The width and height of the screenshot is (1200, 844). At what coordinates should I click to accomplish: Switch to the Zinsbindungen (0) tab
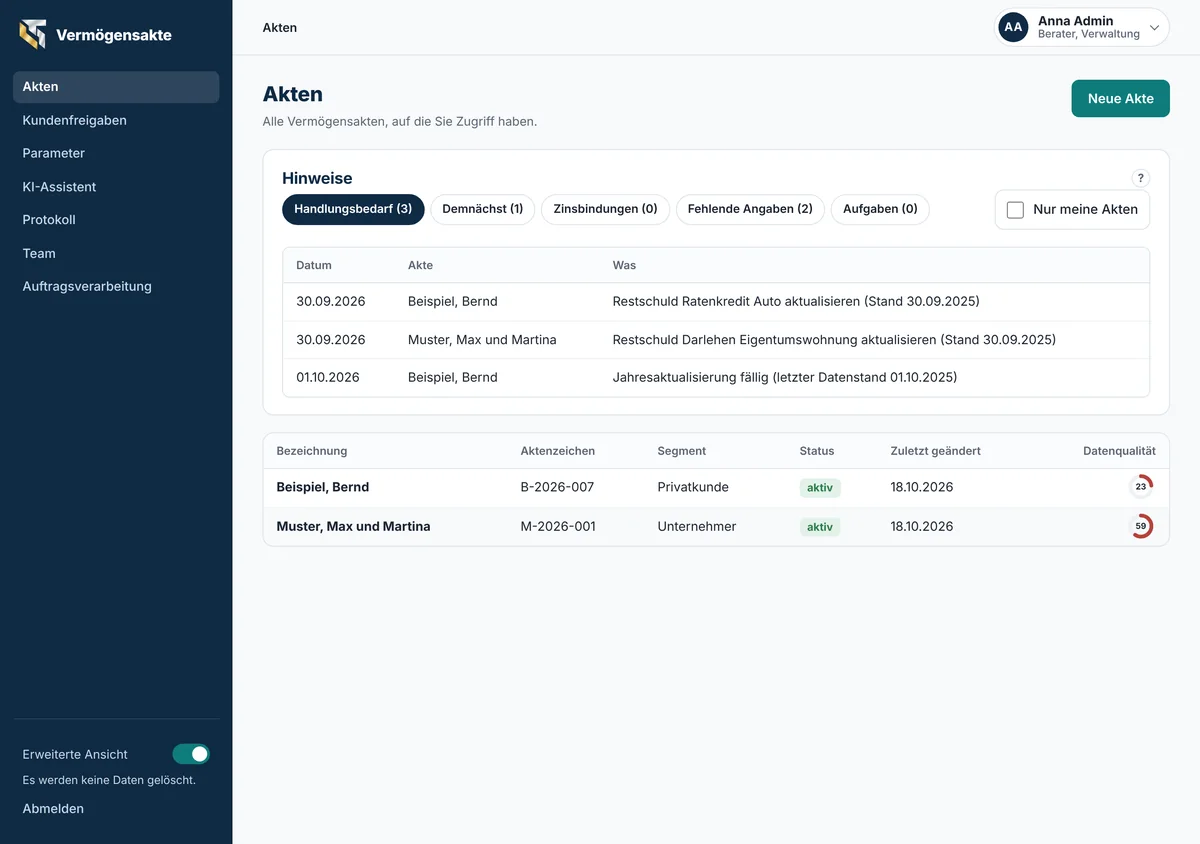coord(605,209)
